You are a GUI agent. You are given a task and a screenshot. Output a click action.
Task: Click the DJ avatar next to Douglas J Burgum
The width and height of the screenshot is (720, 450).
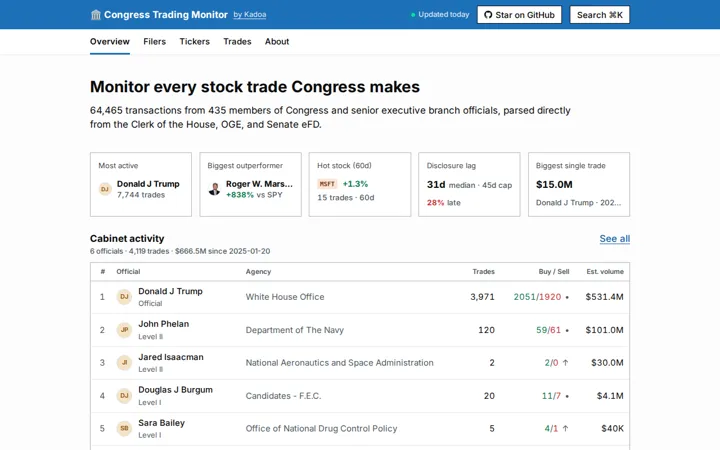point(124,395)
